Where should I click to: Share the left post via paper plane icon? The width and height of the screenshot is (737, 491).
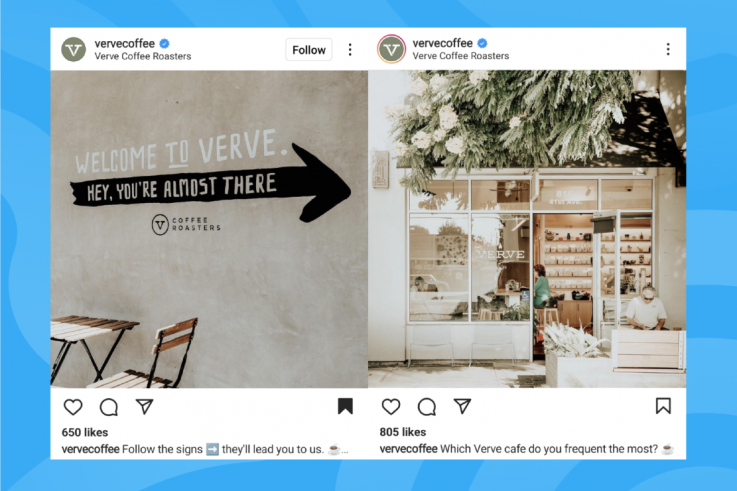[144, 406]
